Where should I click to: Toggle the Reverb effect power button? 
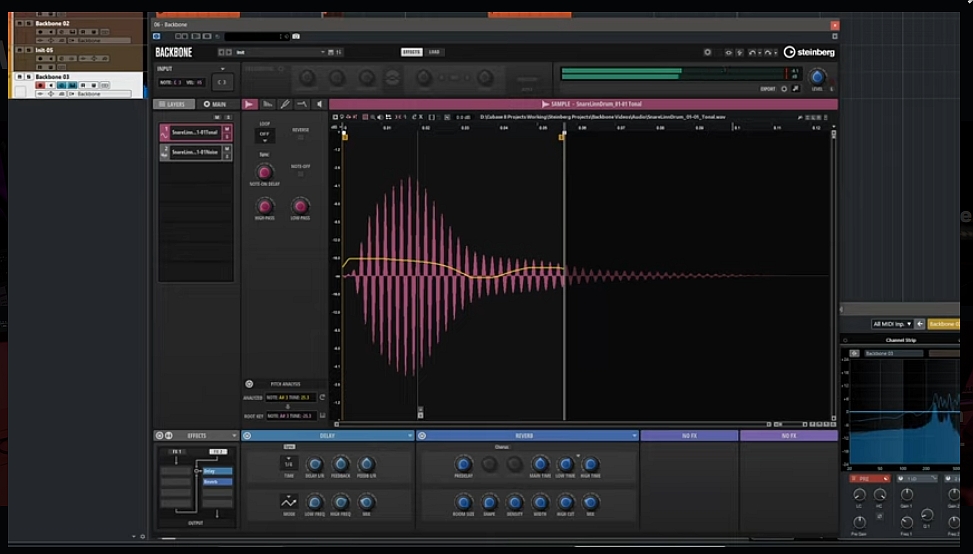pyautogui.click(x=422, y=436)
